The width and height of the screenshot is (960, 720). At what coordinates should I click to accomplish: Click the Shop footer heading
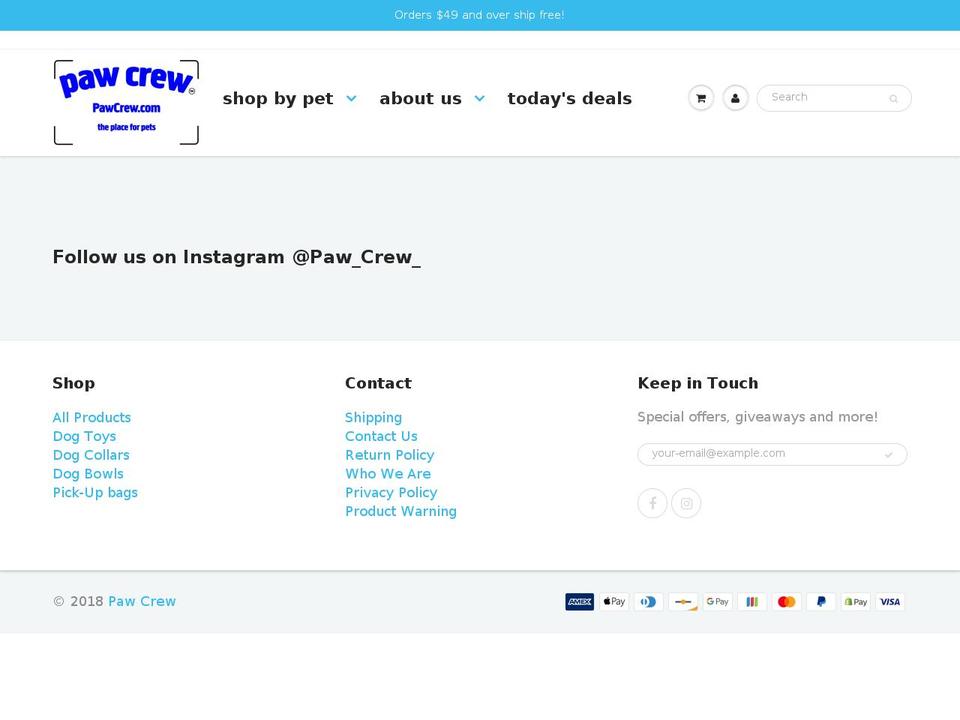click(73, 383)
